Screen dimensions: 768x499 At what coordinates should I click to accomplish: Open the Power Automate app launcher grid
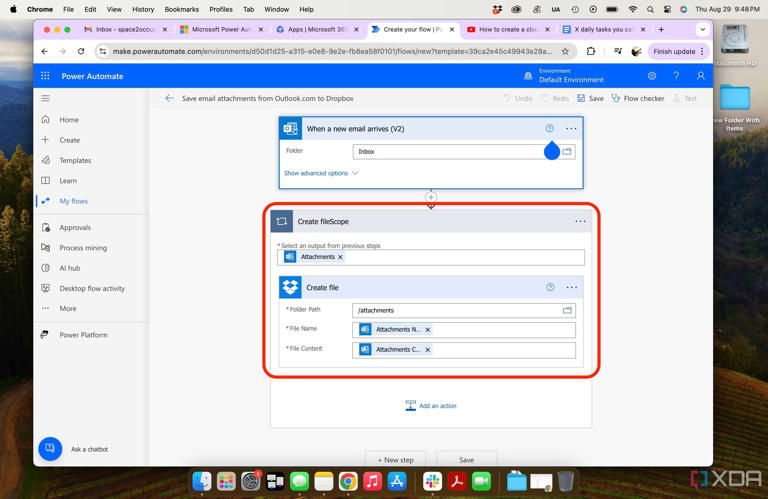pos(45,76)
